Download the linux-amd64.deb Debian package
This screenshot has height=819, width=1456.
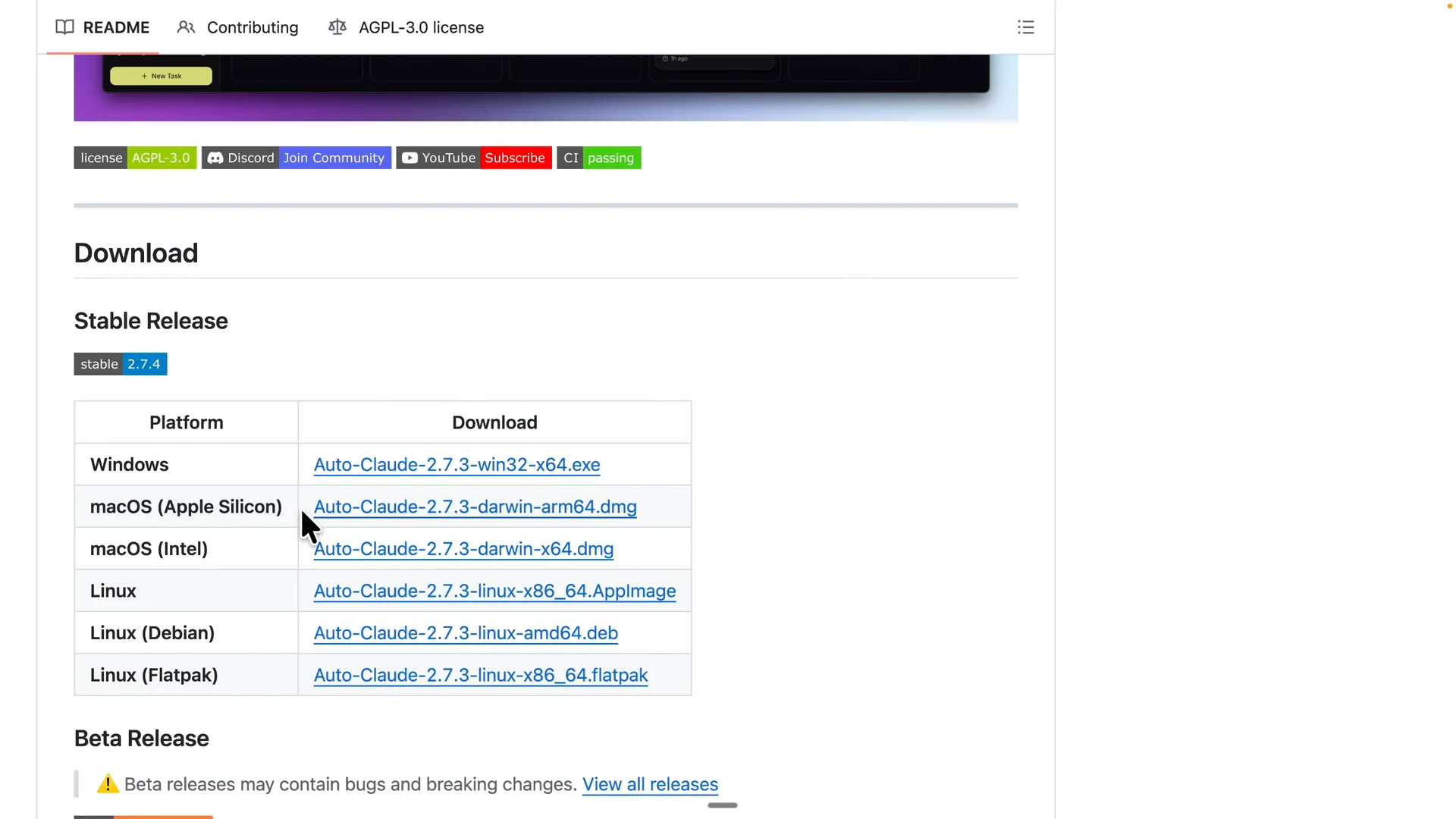click(x=466, y=633)
